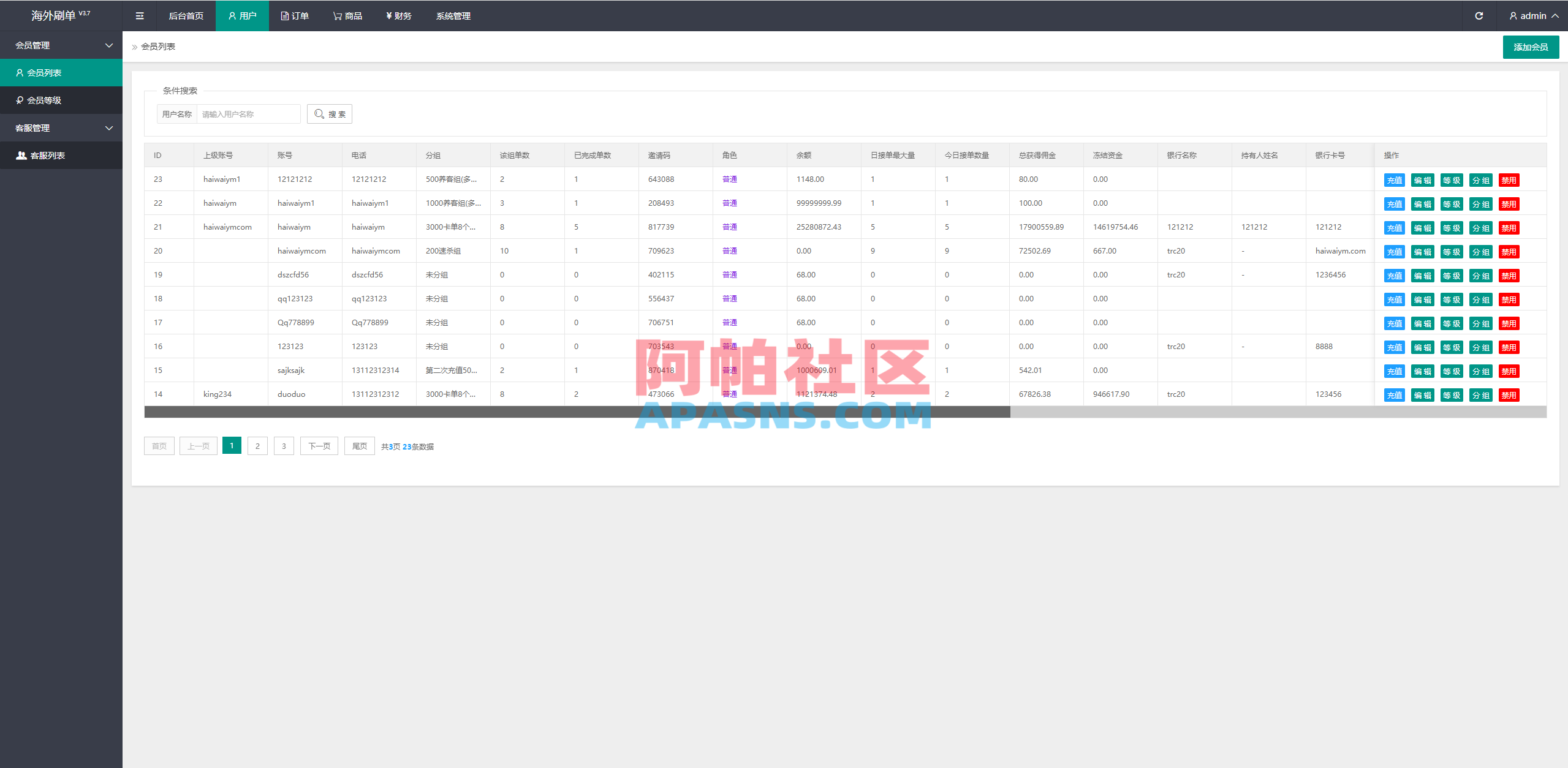Click the refresh icon near admin

tap(1479, 16)
